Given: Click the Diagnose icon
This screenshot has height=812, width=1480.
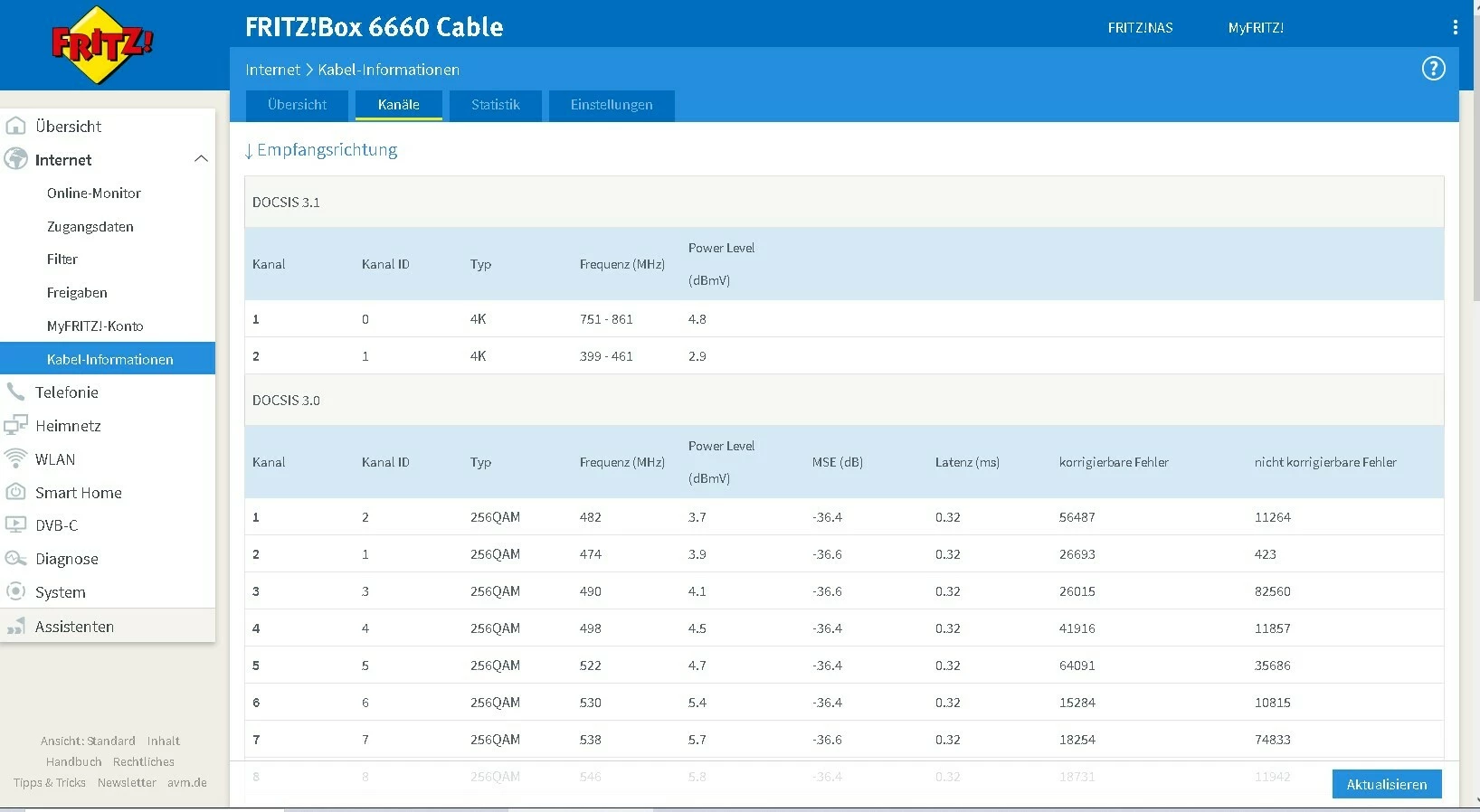Looking at the screenshot, I should point(15,558).
